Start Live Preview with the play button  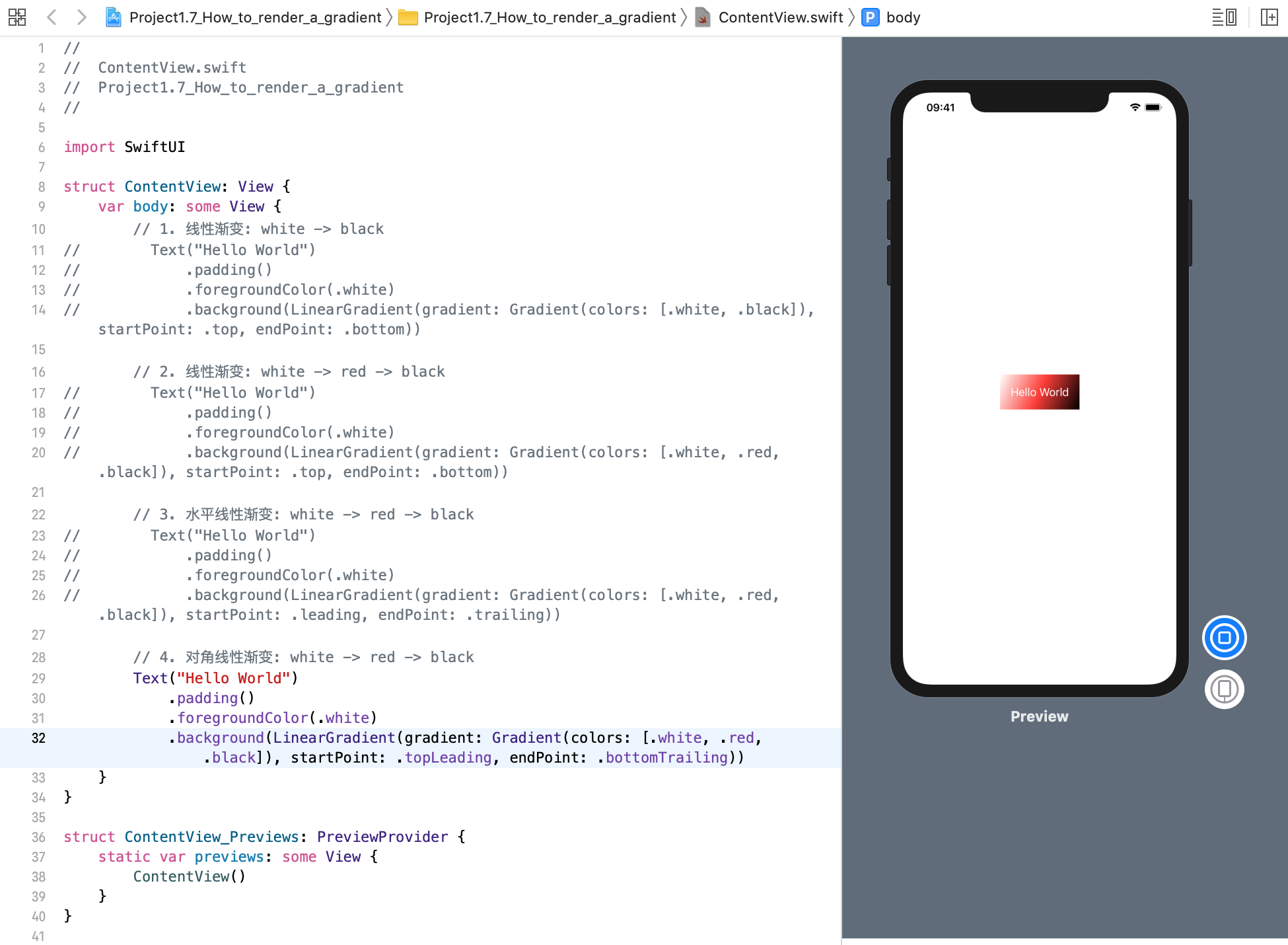1224,638
